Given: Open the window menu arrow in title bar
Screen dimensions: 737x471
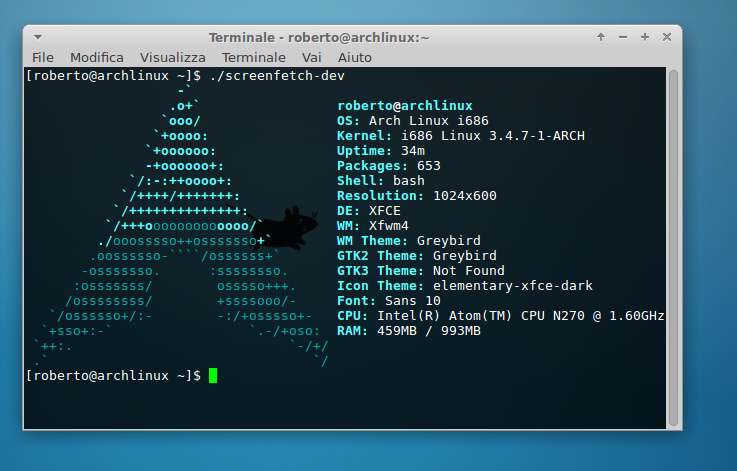Looking at the screenshot, I should [38, 37].
